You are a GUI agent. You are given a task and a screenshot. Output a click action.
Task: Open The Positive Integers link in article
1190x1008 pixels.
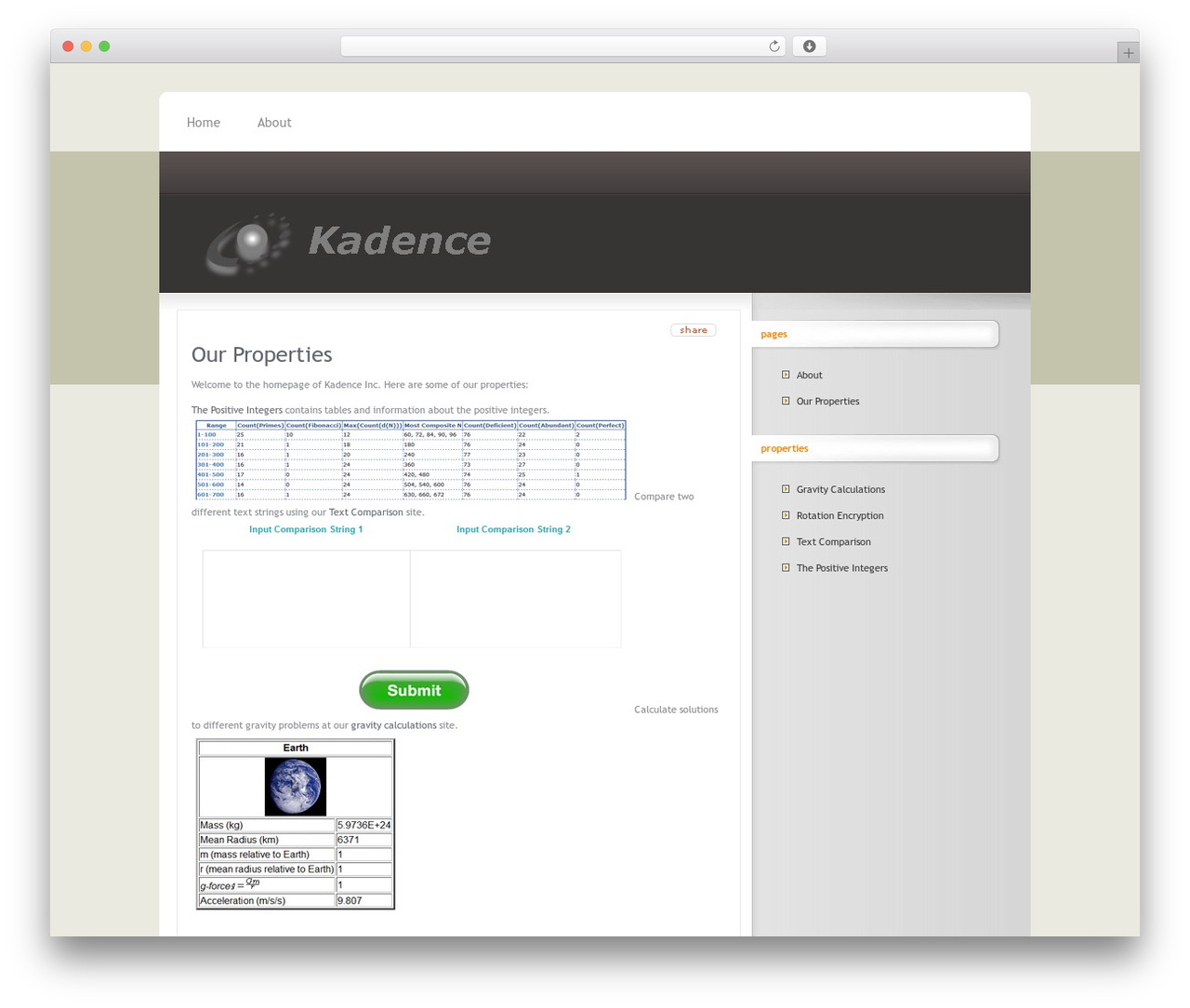(x=237, y=410)
